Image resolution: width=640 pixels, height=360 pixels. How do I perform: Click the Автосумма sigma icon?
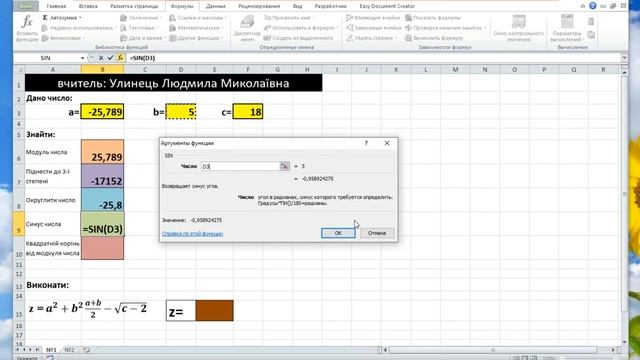click(45, 18)
